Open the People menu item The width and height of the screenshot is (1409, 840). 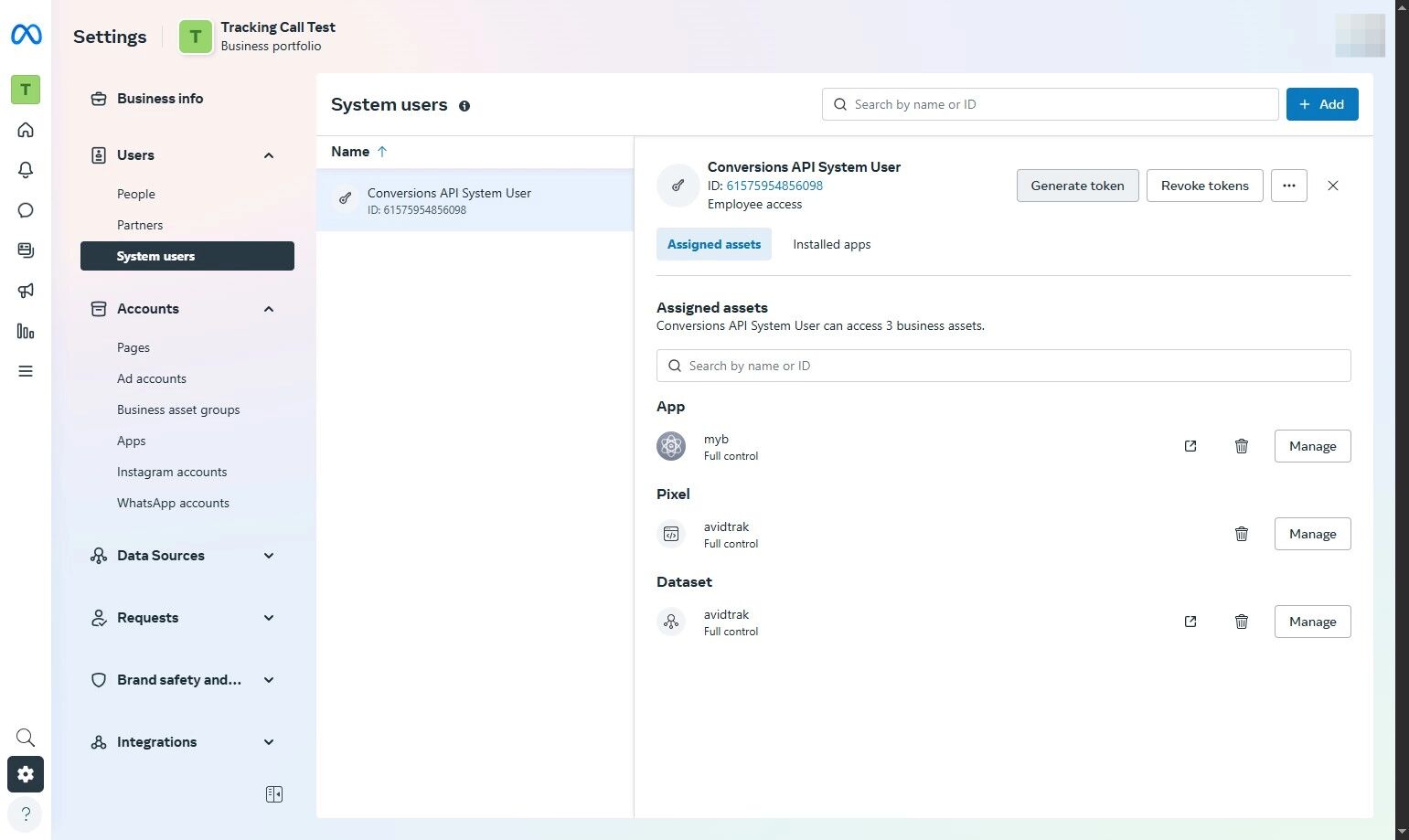click(136, 194)
